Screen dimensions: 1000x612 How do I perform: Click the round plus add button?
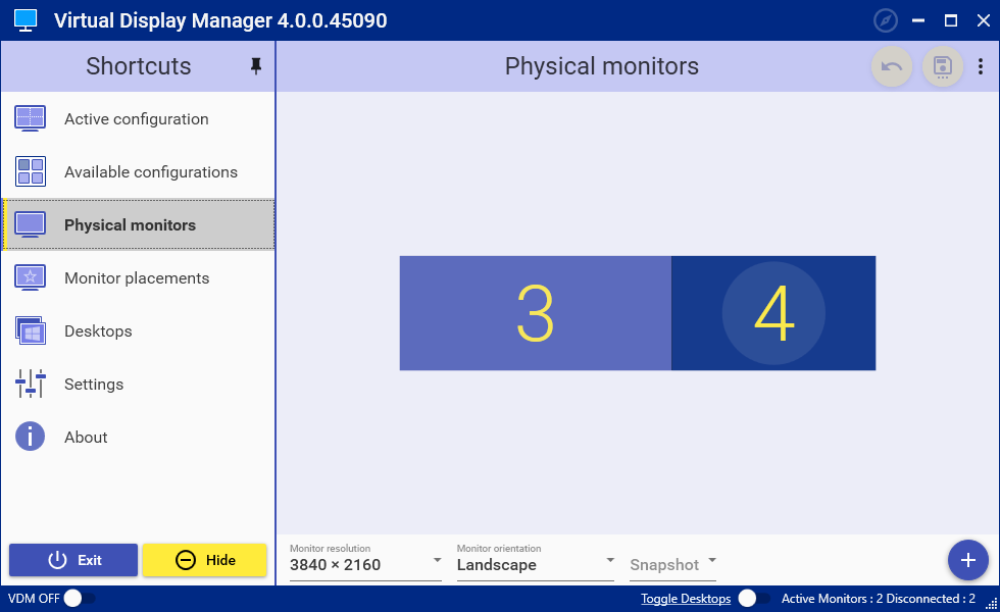coord(968,560)
